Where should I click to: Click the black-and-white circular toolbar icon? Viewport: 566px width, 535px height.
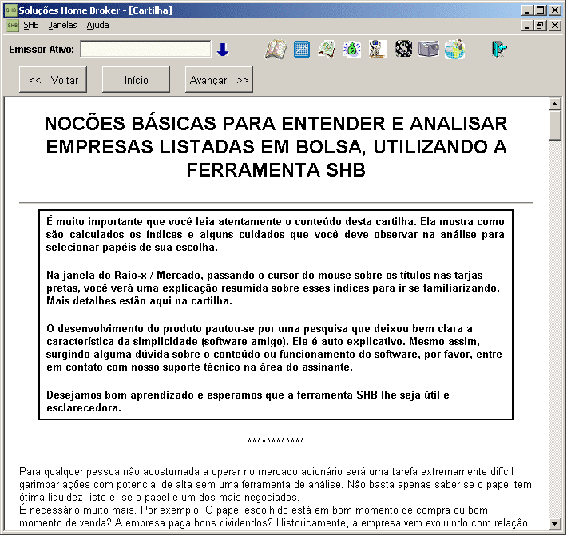403,49
